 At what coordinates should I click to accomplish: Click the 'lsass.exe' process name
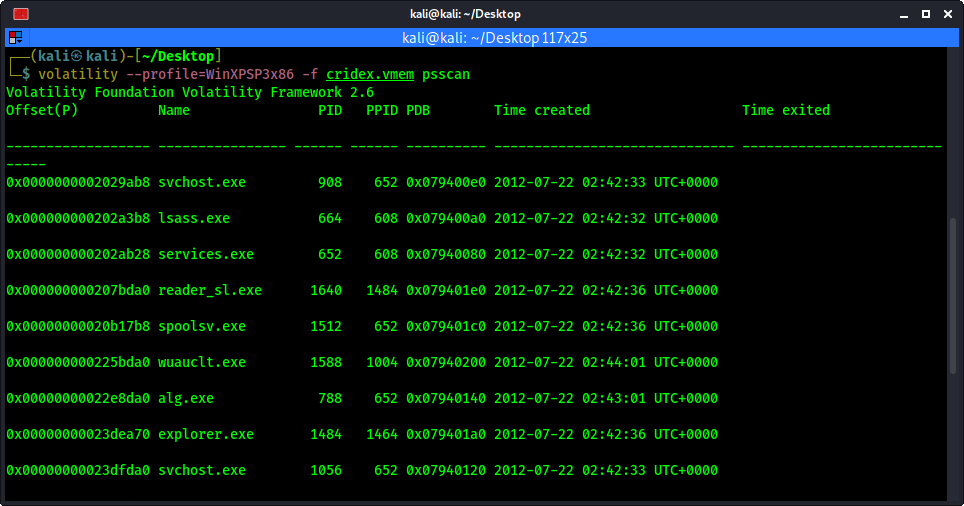click(x=194, y=218)
